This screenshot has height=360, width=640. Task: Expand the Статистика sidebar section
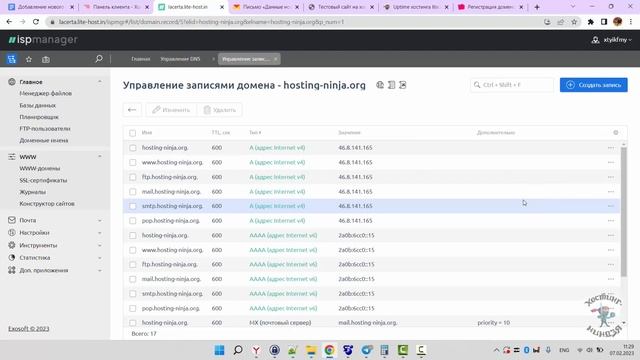100,258
